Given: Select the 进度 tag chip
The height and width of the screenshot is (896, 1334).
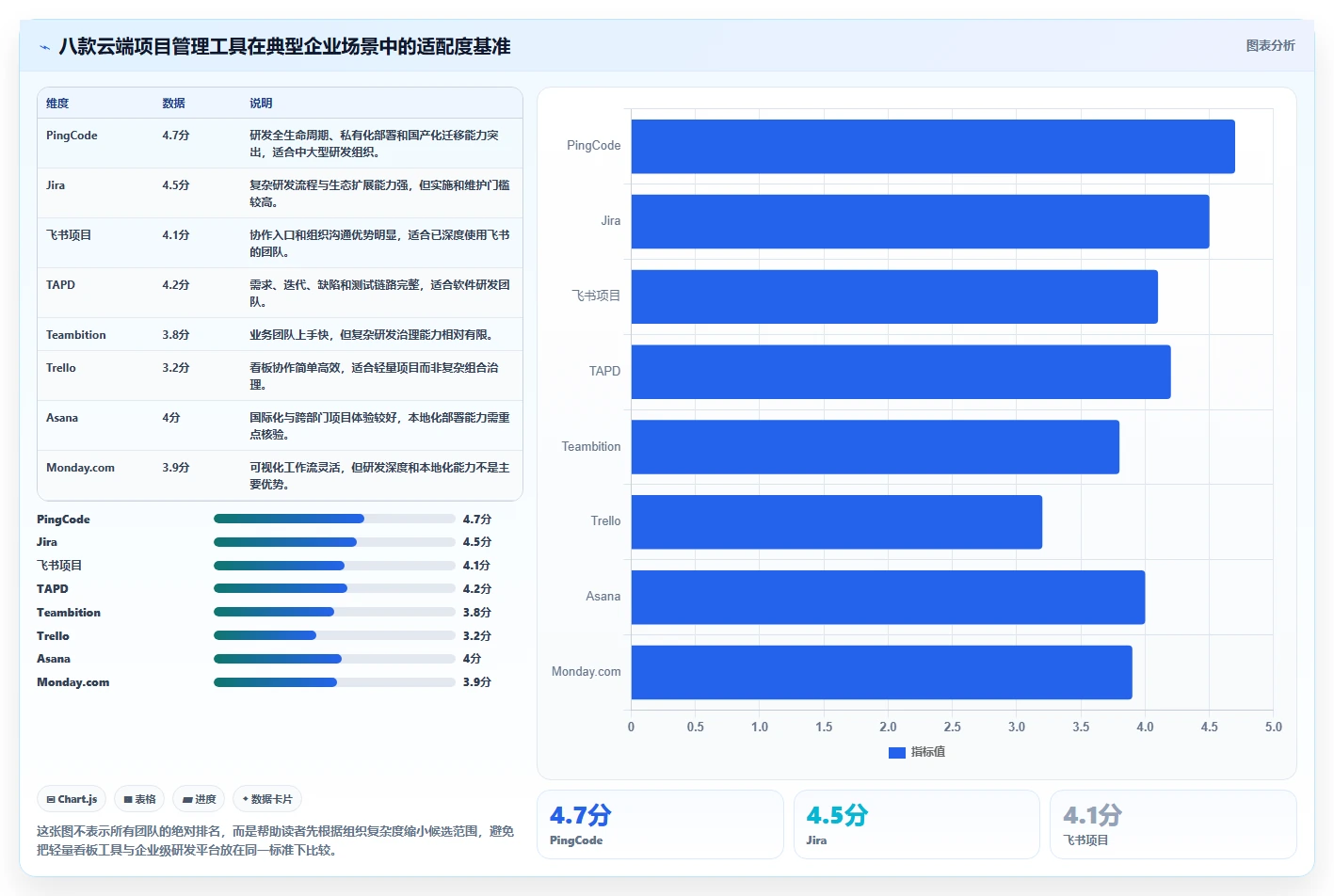Looking at the screenshot, I should pyautogui.click(x=199, y=799).
